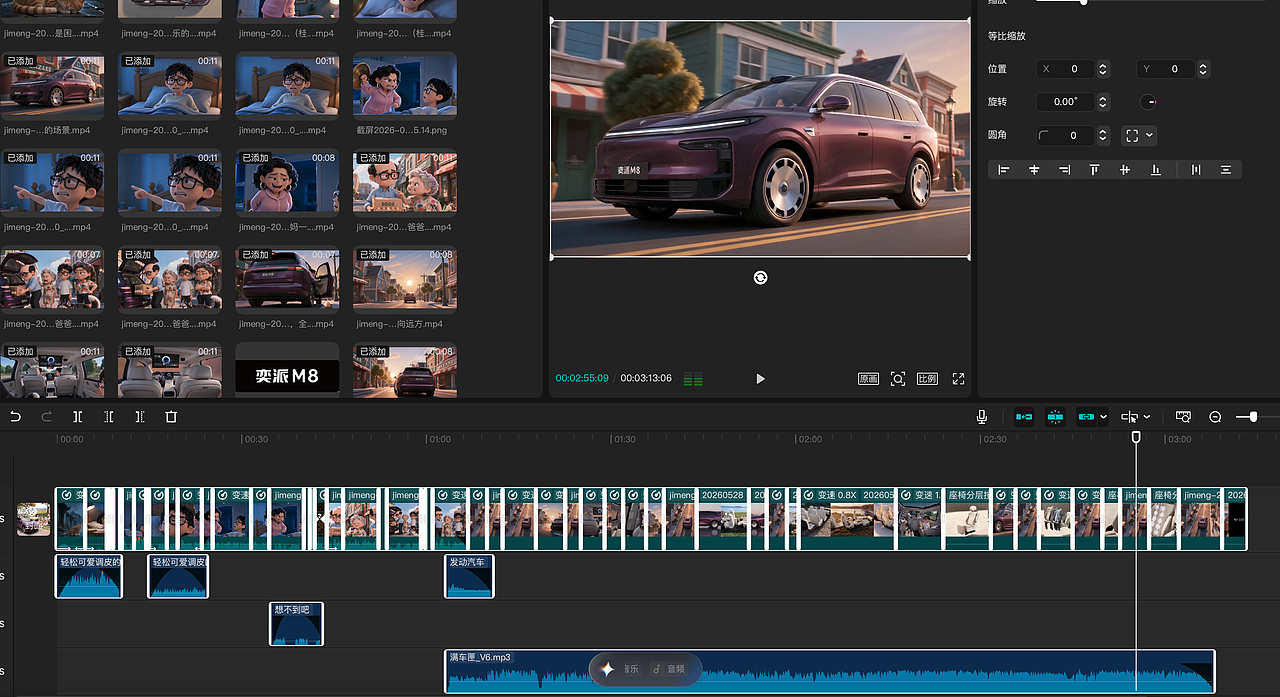The height and width of the screenshot is (697, 1280).
Task: Step the X position value
Action: tap(1103, 69)
